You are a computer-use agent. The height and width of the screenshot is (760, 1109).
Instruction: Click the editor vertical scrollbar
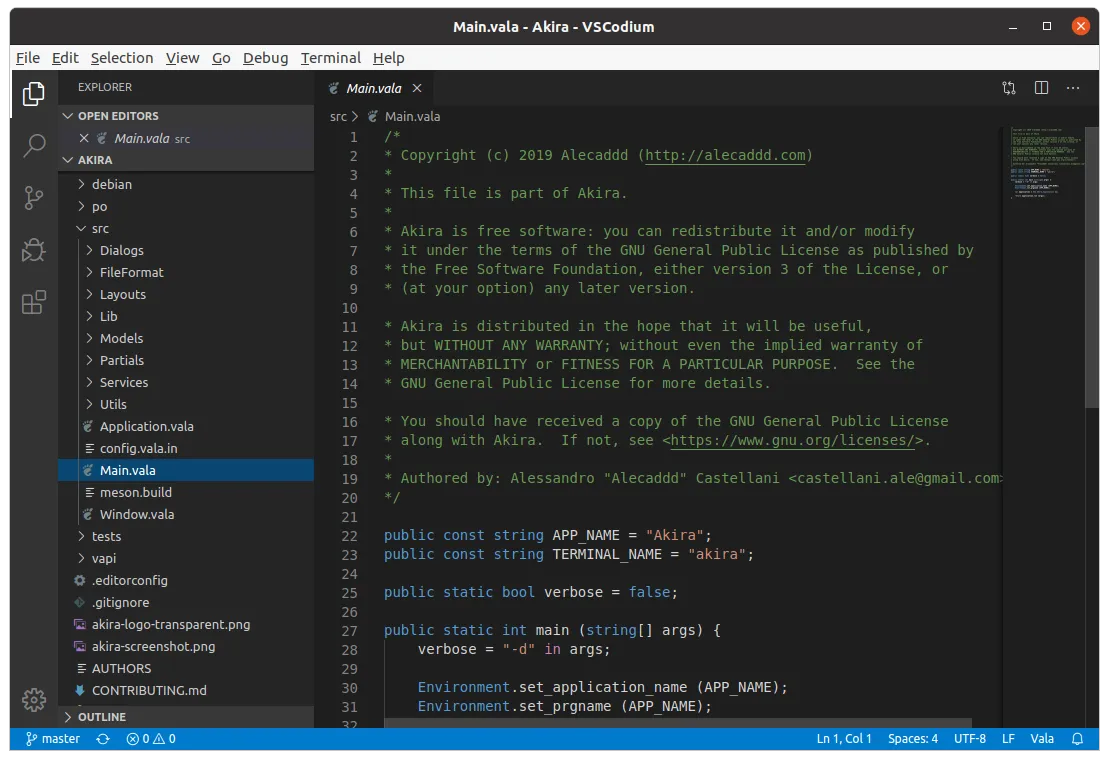tap(1091, 267)
